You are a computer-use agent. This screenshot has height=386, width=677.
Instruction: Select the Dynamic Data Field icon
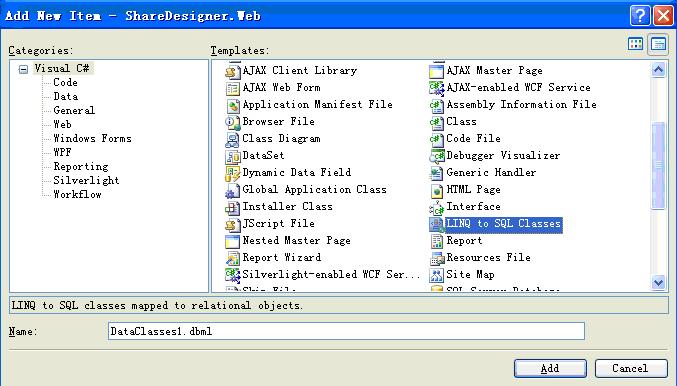[232, 174]
